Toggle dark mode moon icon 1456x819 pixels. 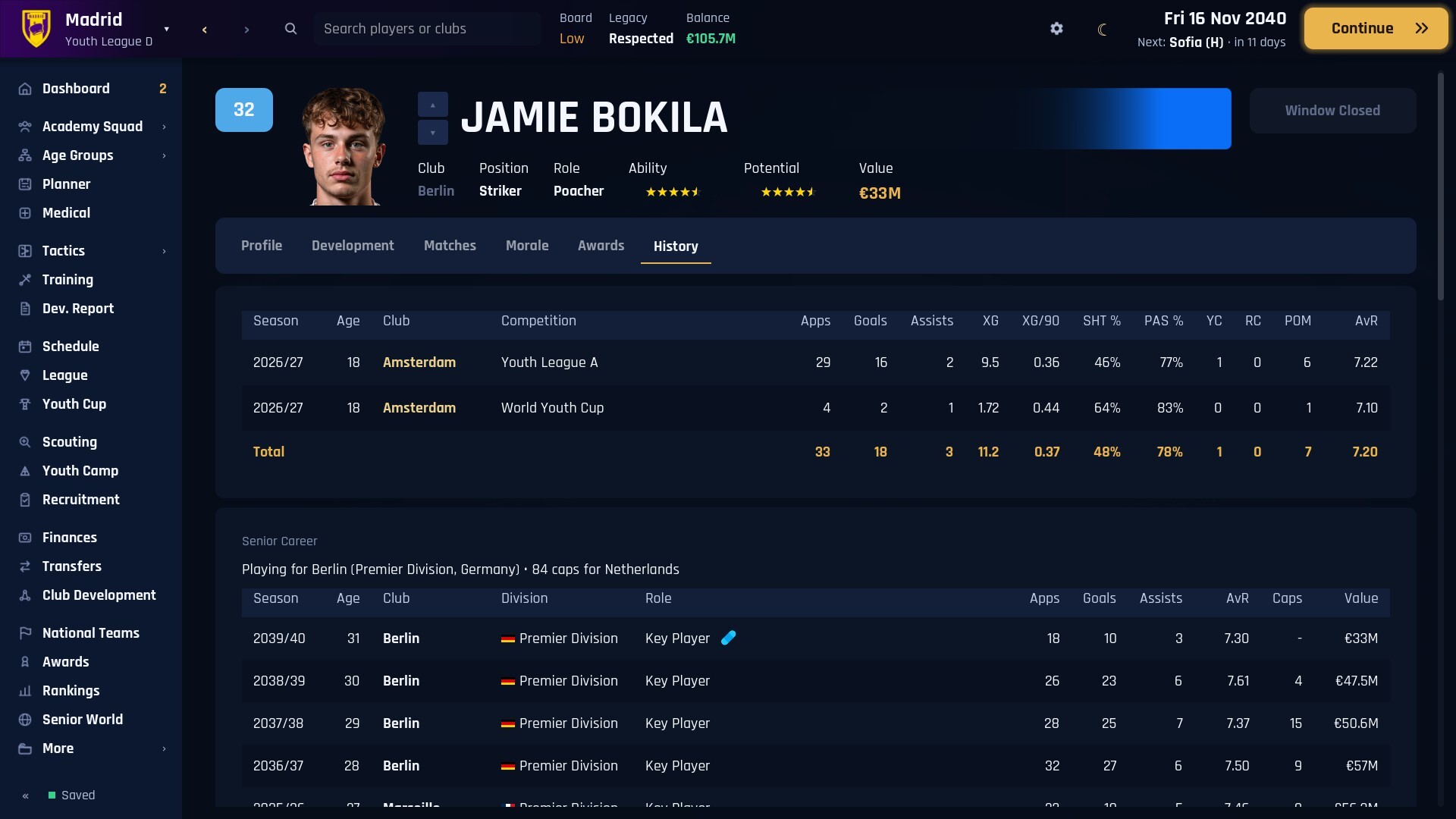point(1103,30)
